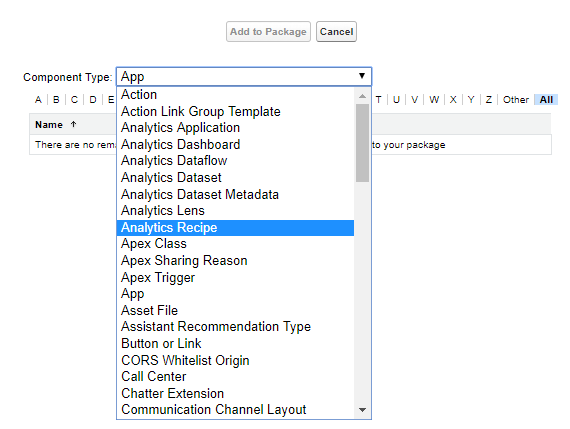Pick Analytics Dashboard from the list
This screenshot has width=570, height=429.
pos(235,144)
